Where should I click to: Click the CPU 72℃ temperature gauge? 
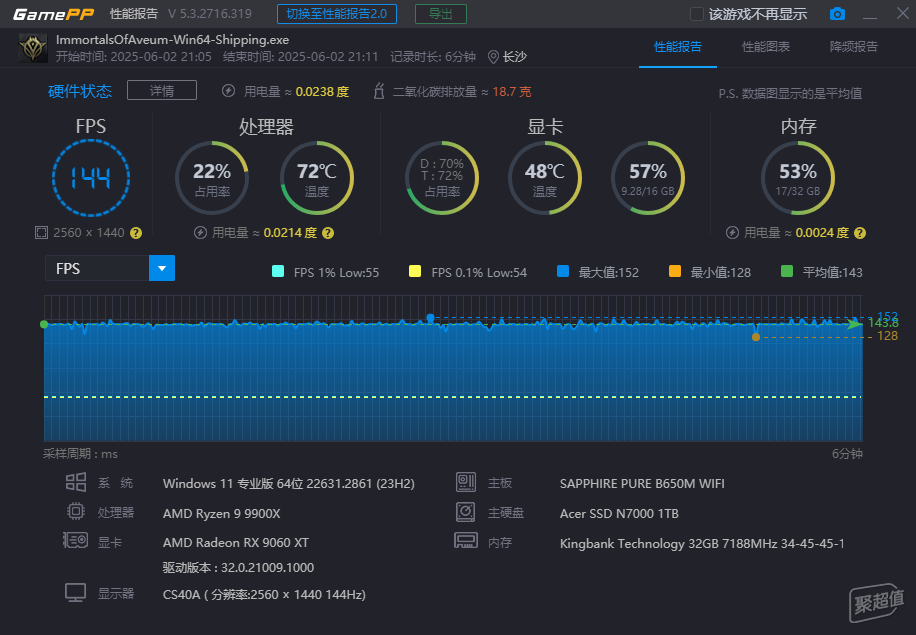point(317,178)
